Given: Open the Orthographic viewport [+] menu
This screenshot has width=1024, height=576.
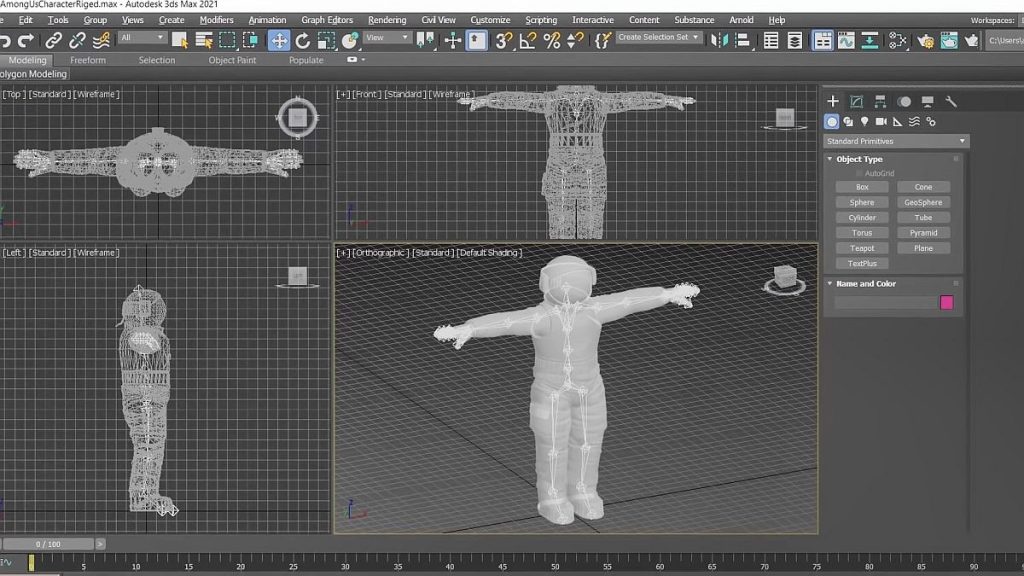Looking at the screenshot, I should tap(343, 253).
